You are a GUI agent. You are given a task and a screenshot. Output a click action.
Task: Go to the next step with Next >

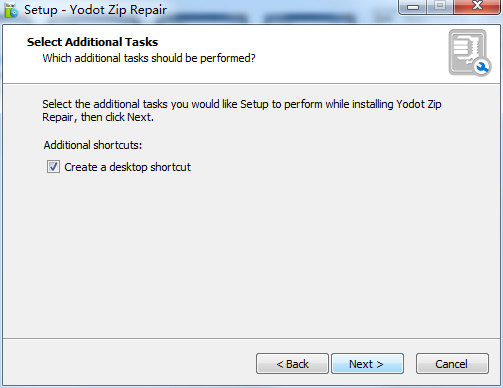pyautogui.click(x=367, y=364)
